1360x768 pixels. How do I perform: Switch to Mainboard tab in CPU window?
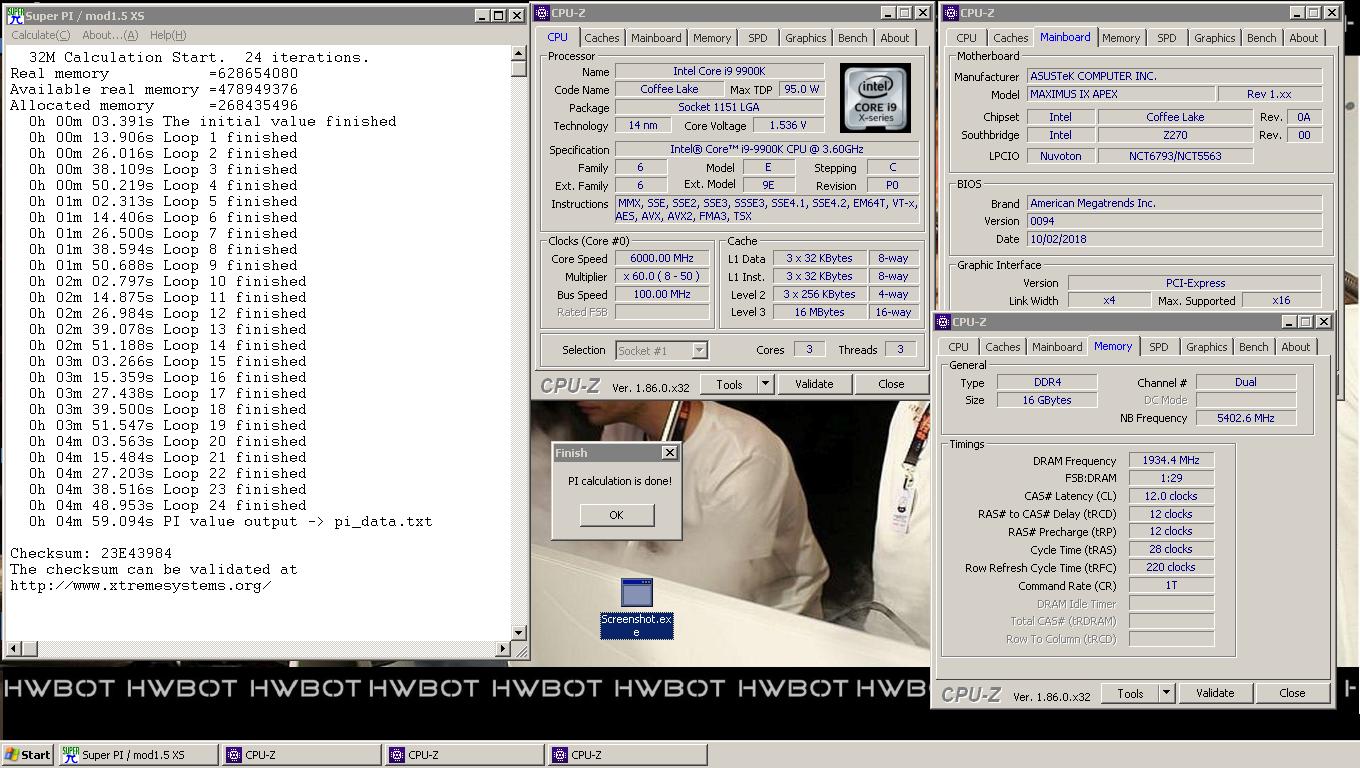point(656,38)
